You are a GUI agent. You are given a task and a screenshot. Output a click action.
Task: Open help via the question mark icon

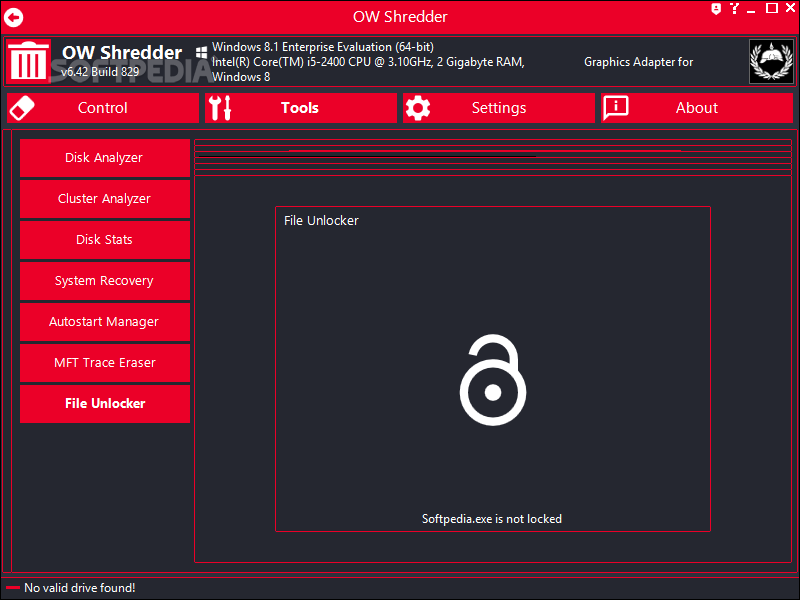coord(734,8)
